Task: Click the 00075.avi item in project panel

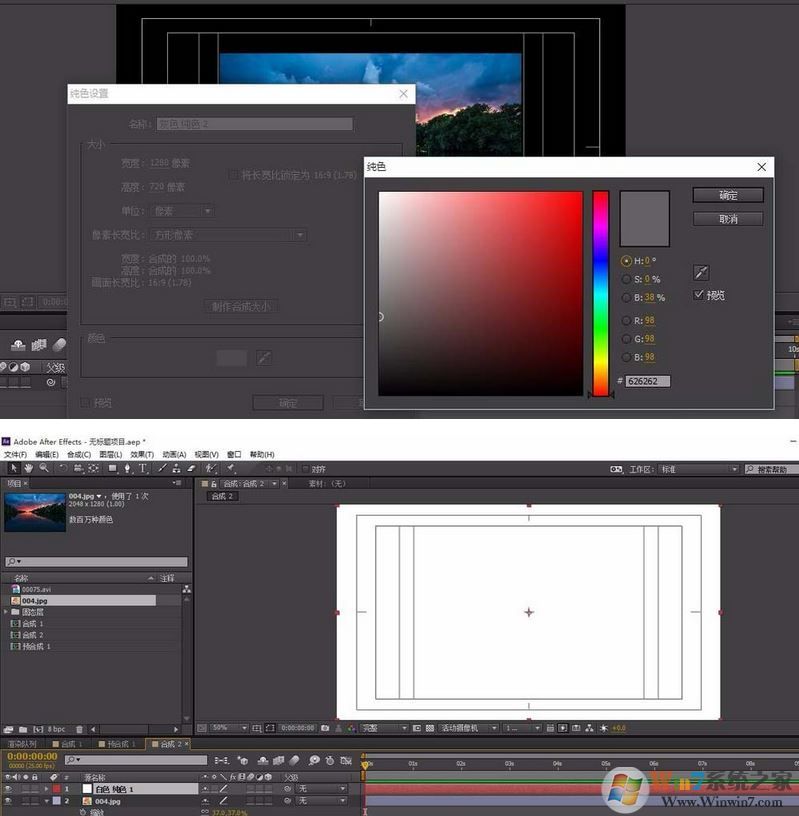Action: coord(36,589)
